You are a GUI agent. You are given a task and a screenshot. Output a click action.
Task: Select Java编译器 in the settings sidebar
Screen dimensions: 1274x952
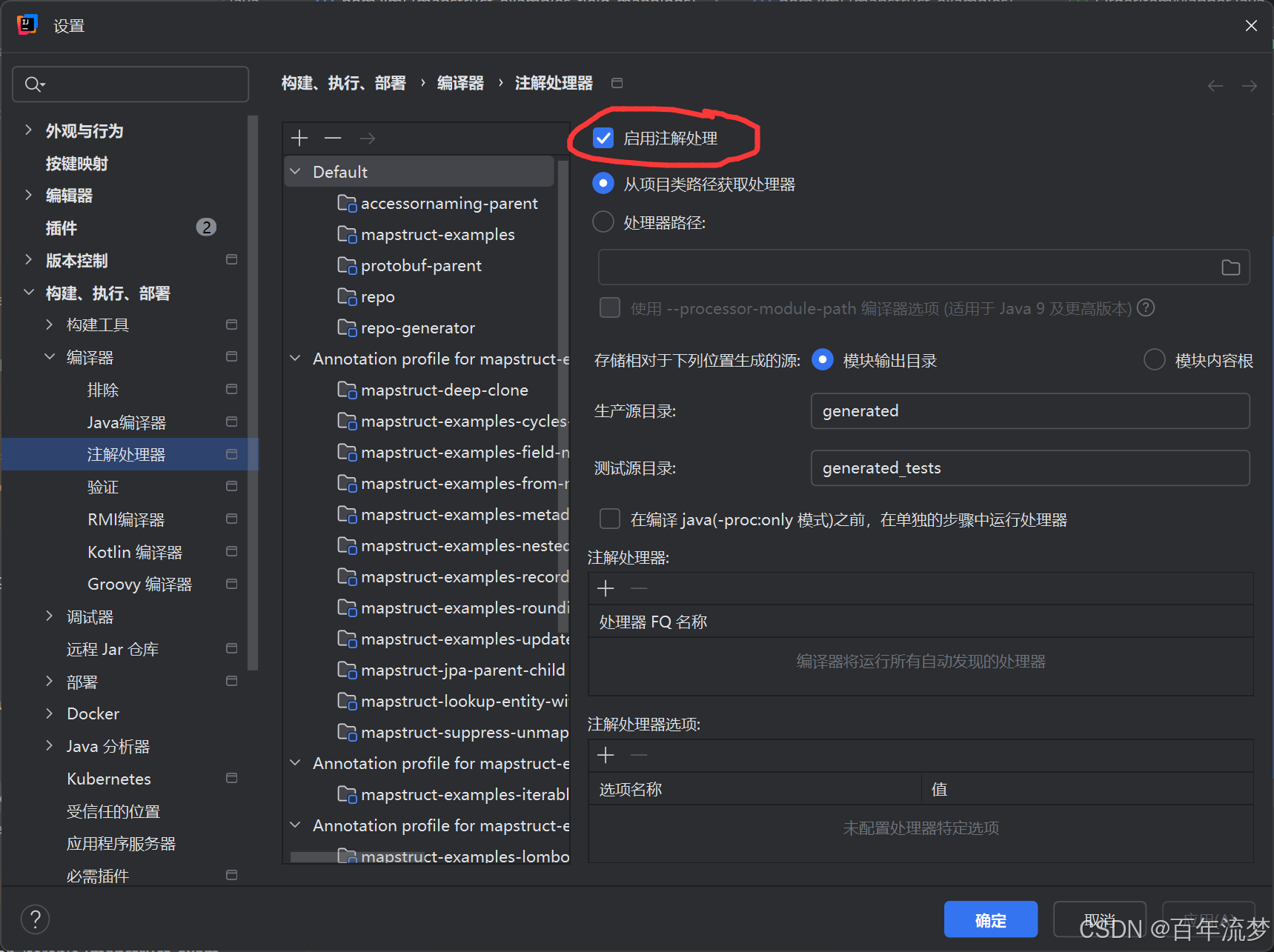point(126,422)
